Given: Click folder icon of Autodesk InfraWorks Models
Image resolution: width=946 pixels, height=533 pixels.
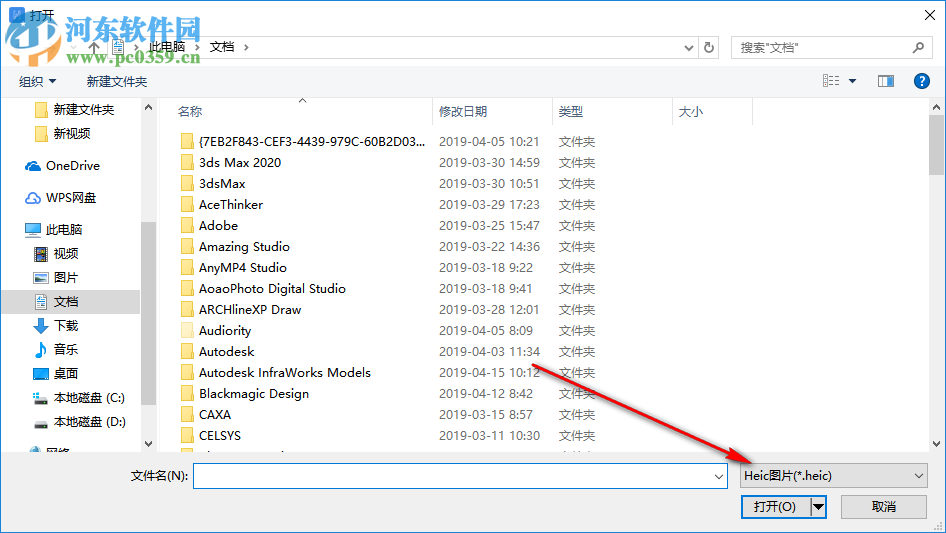Looking at the screenshot, I should pyautogui.click(x=188, y=372).
